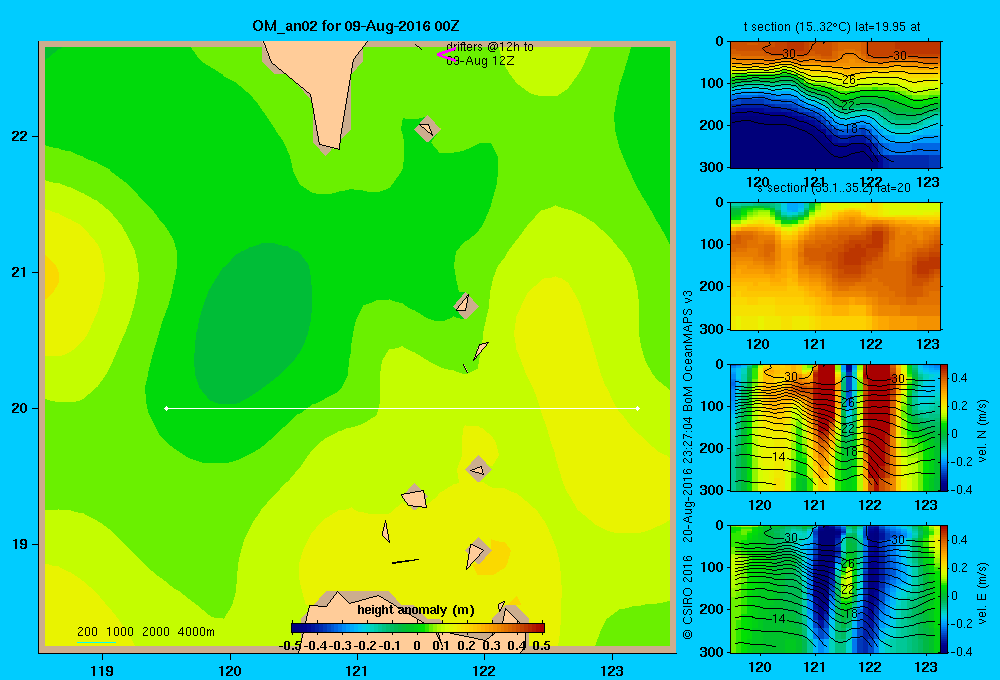Click the "vel. E (m/s)" axis label
The width and height of the screenshot is (1000, 680).
[983, 592]
